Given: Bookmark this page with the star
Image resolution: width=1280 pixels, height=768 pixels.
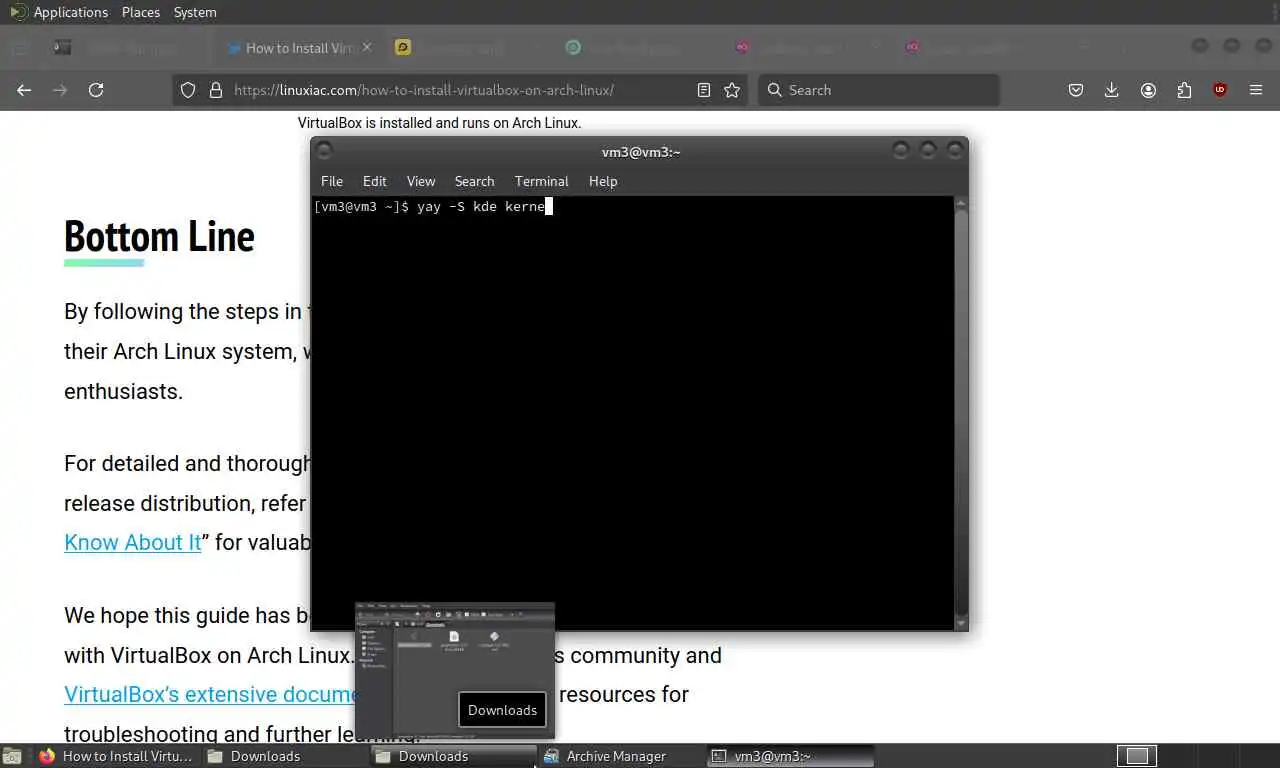Looking at the screenshot, I should [732, 90].
